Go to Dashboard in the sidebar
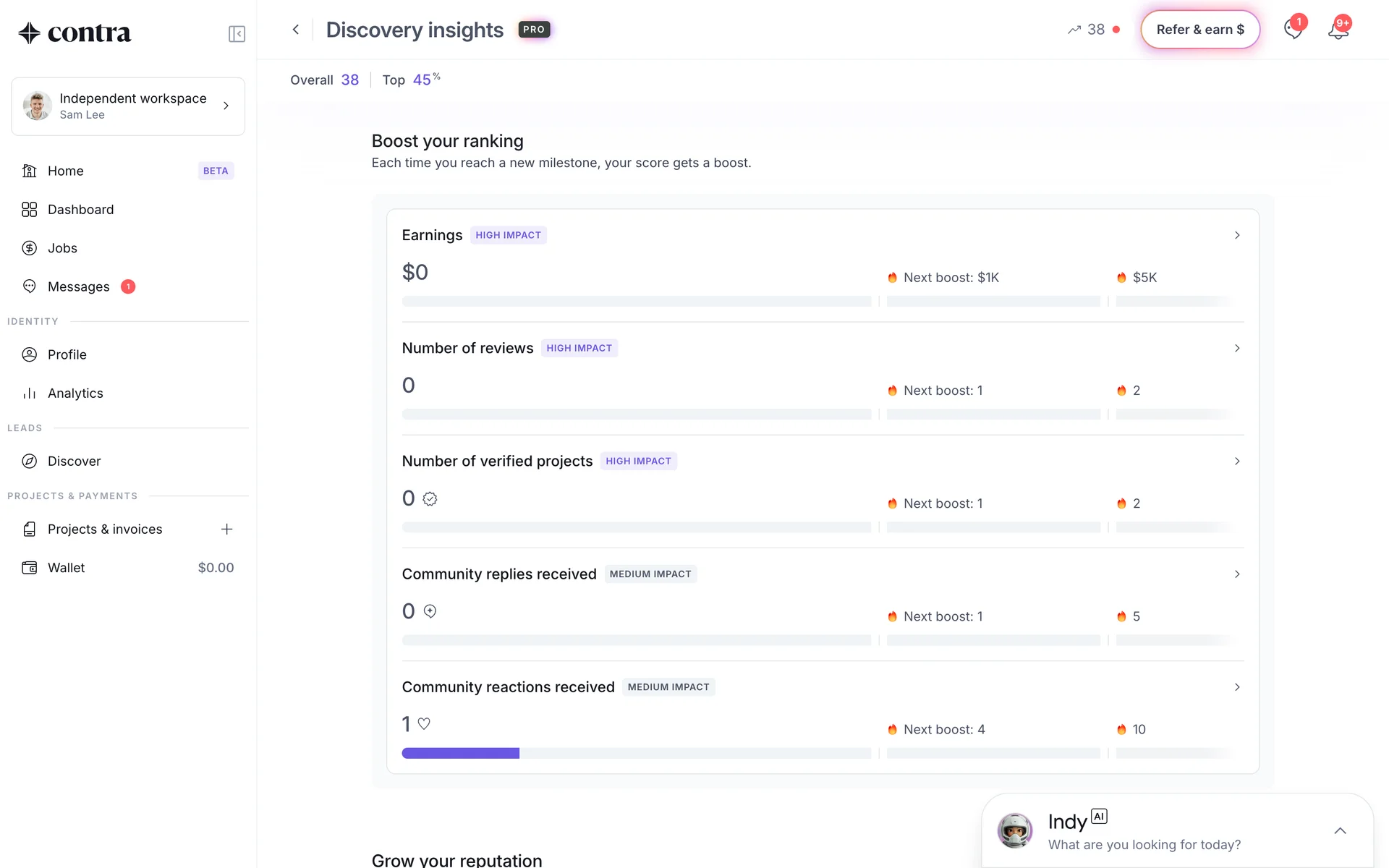Viewport: 1389px width, 868px height. click(80, 210)
